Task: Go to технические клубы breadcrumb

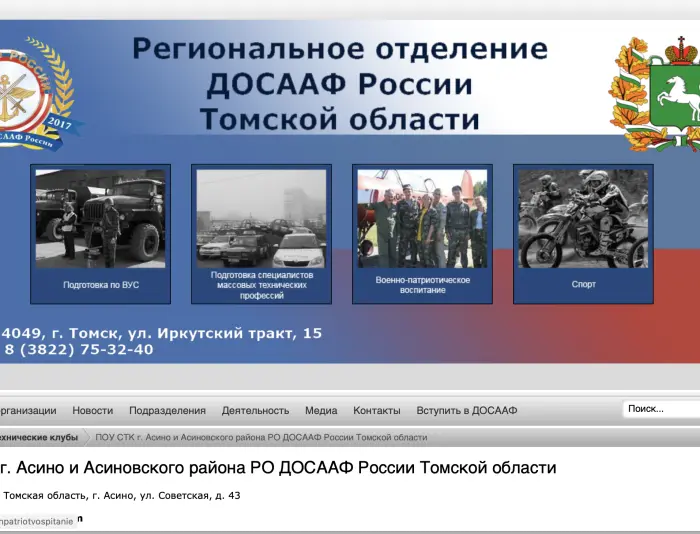Action: [39, 437]
